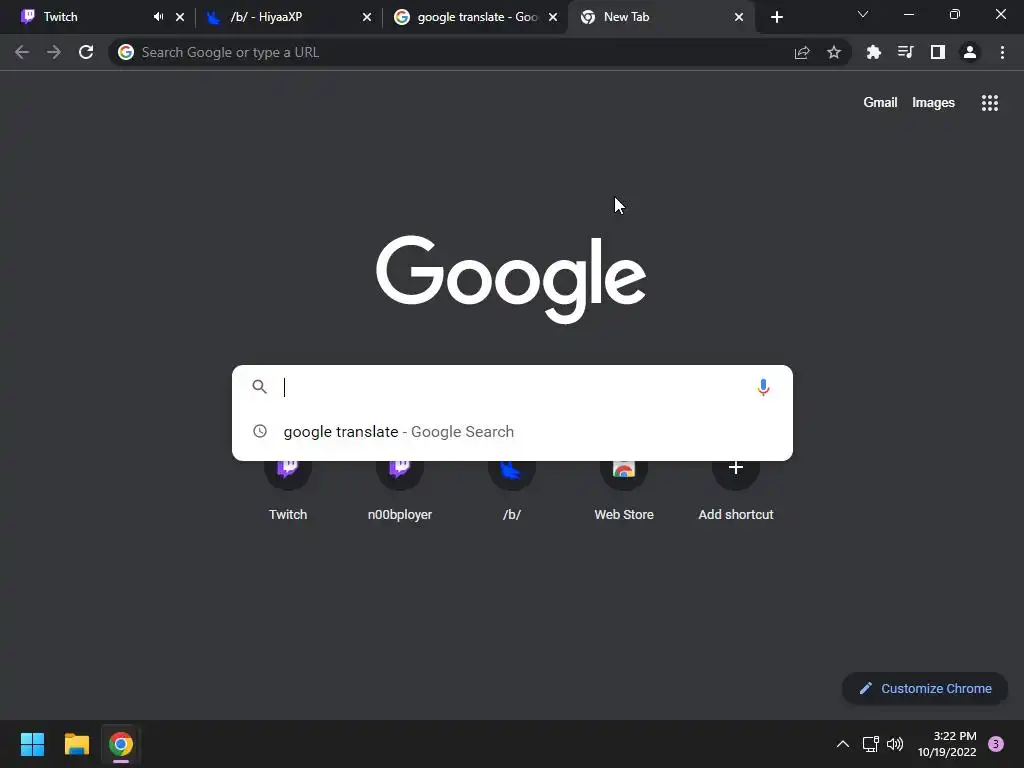Share this page icon in address bar

pyautogui.click(x=802, y=52)
